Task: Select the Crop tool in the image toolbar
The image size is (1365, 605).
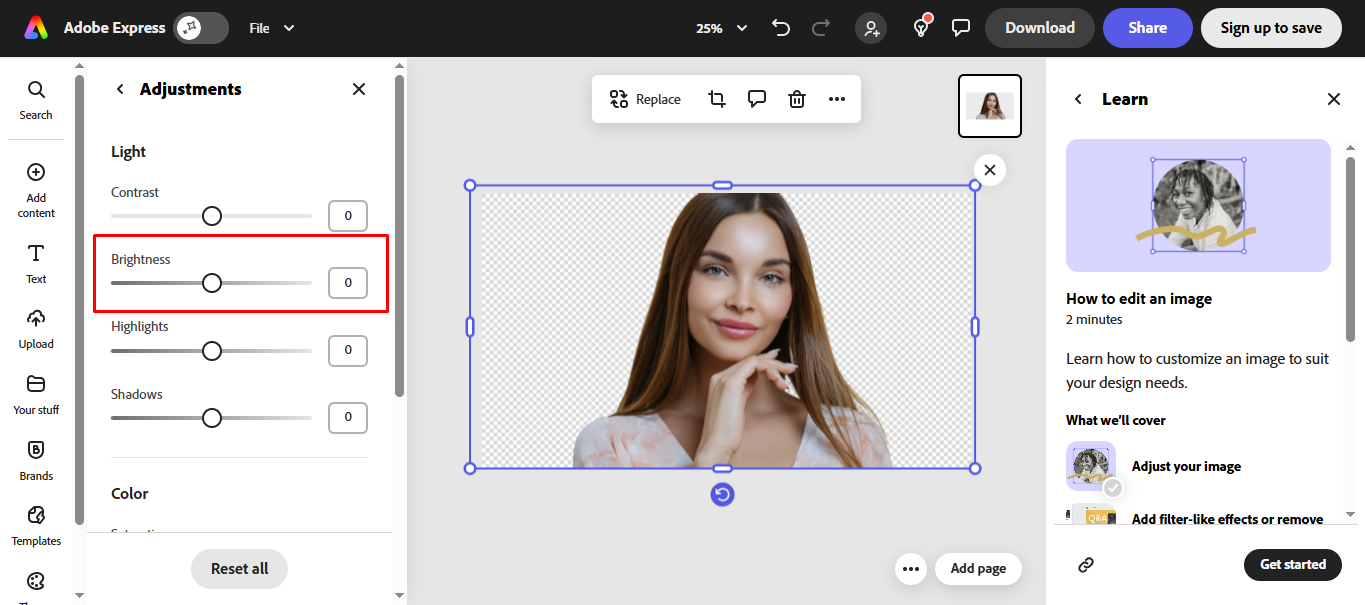Action: 716,98
